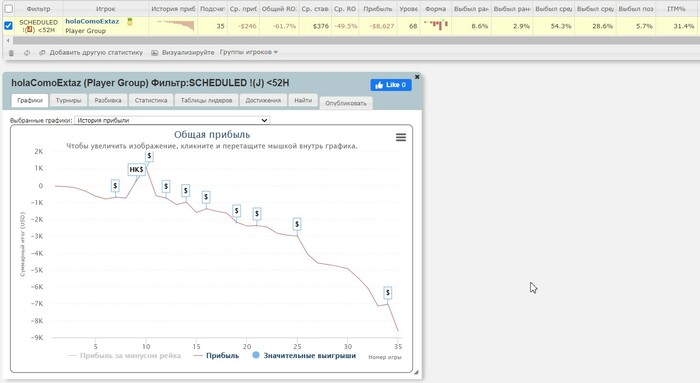Click the refresh icon beside the trash
Viewport: 700px width, 383px height.
[x=27, y=53]
